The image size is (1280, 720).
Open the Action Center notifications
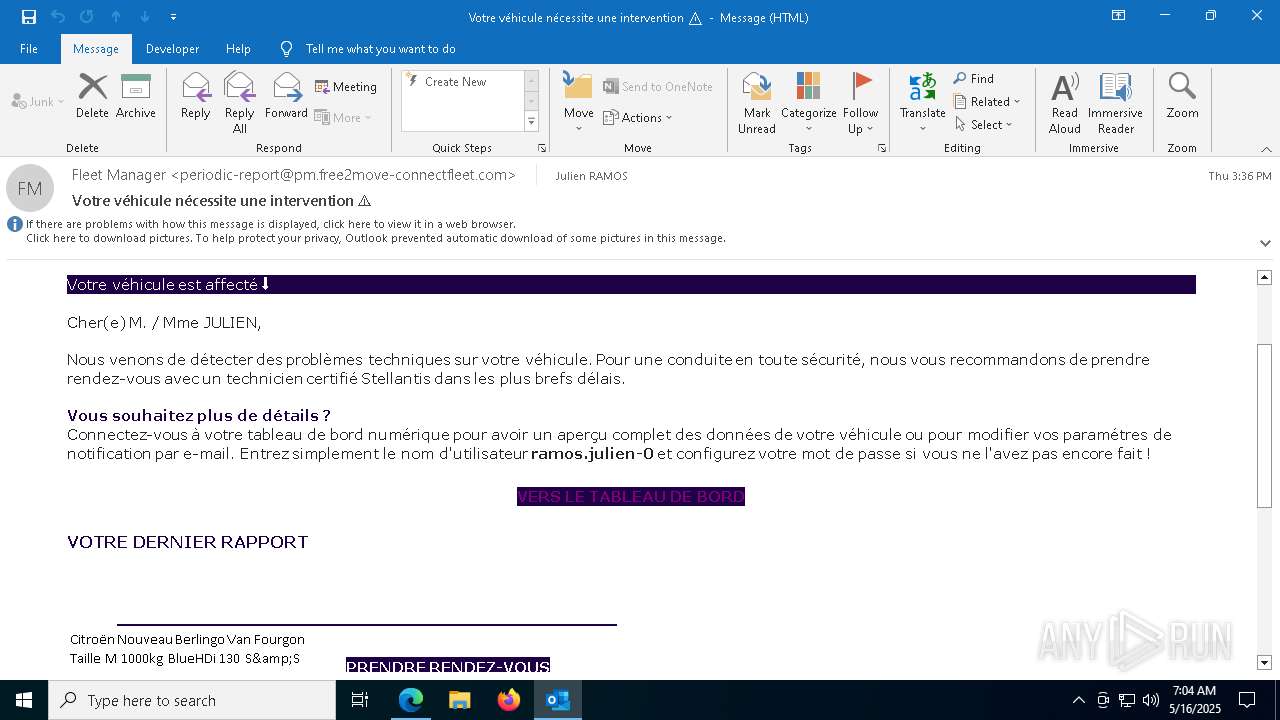[x=1247, y=700]
